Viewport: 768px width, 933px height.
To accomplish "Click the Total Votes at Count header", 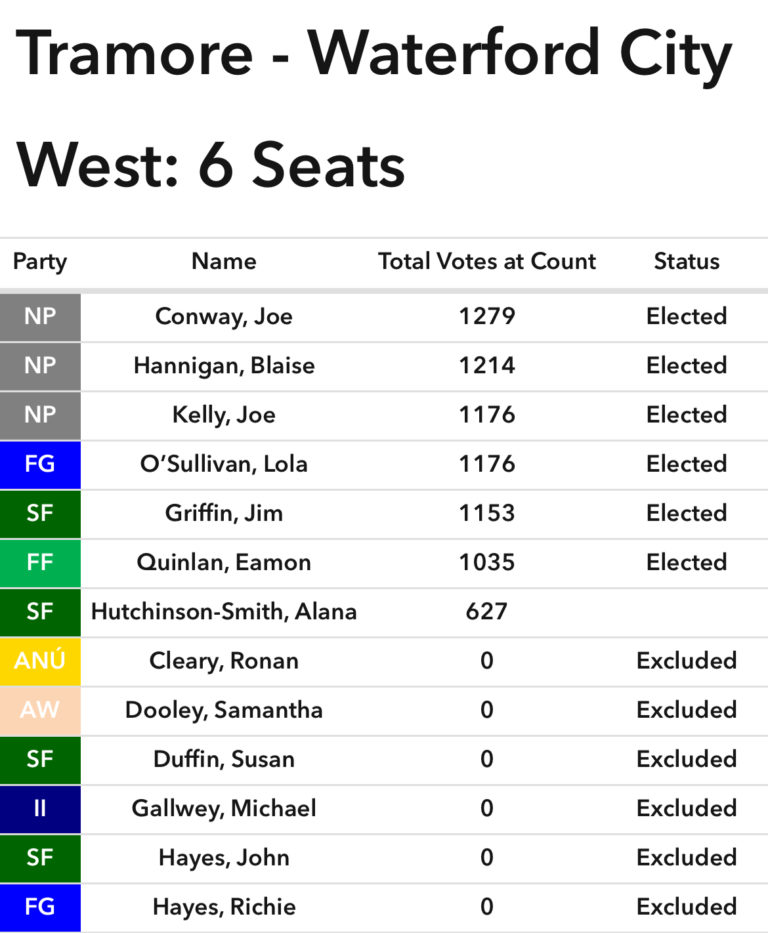I will coord(487,262).
